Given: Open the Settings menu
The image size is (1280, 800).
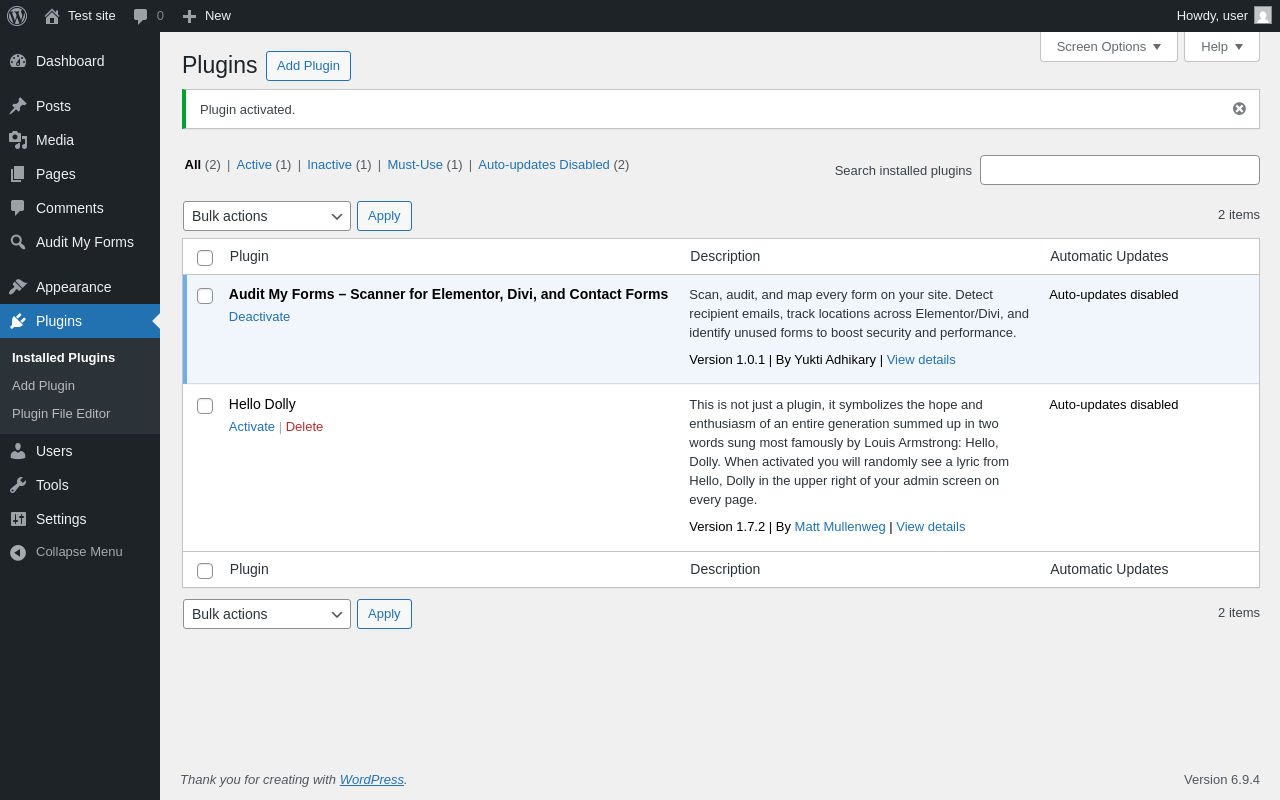Looking at the screenshot, I should 80,519.
